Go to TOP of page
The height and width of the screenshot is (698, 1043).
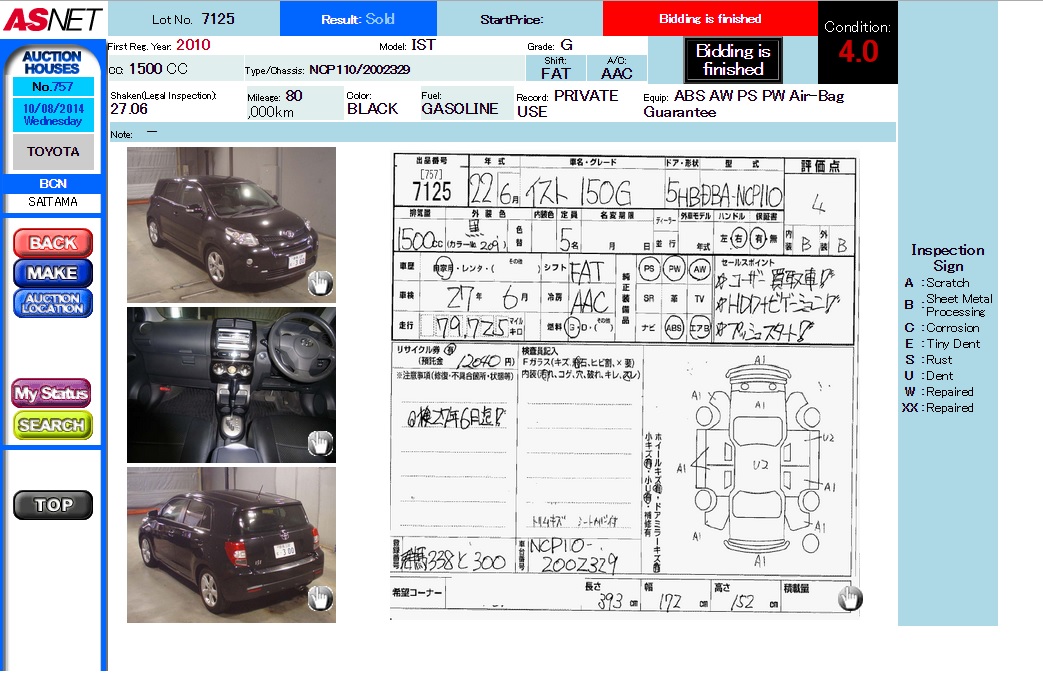[53, 505]
